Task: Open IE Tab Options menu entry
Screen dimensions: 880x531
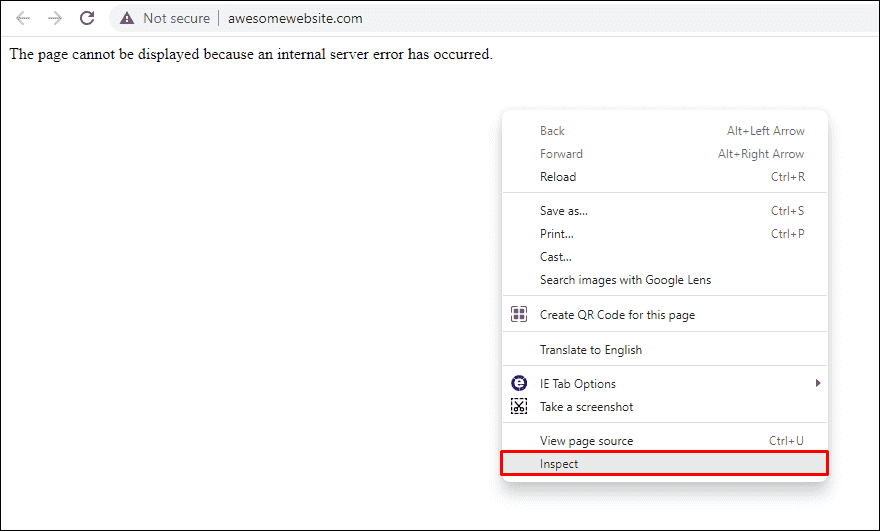Action: tap(665, 384)
